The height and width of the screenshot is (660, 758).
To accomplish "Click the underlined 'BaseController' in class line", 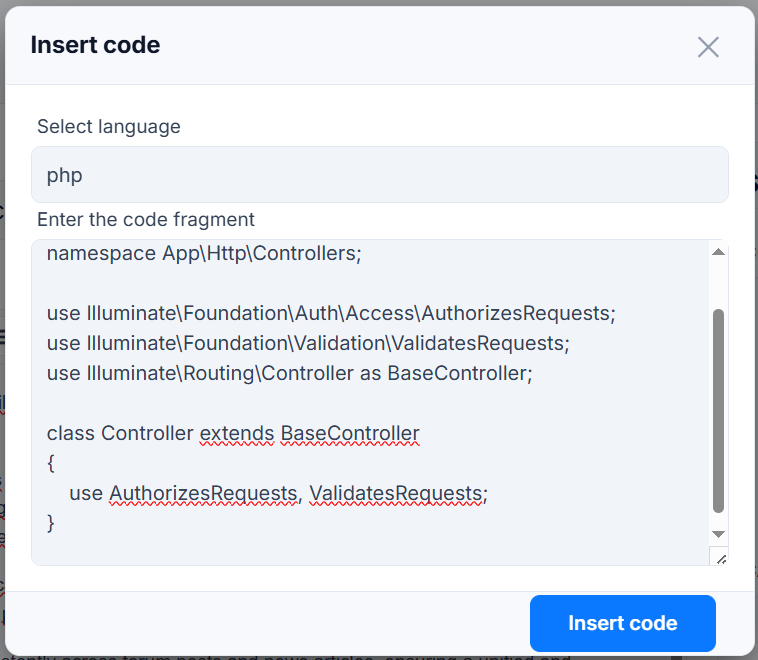I will click(350, 433).
